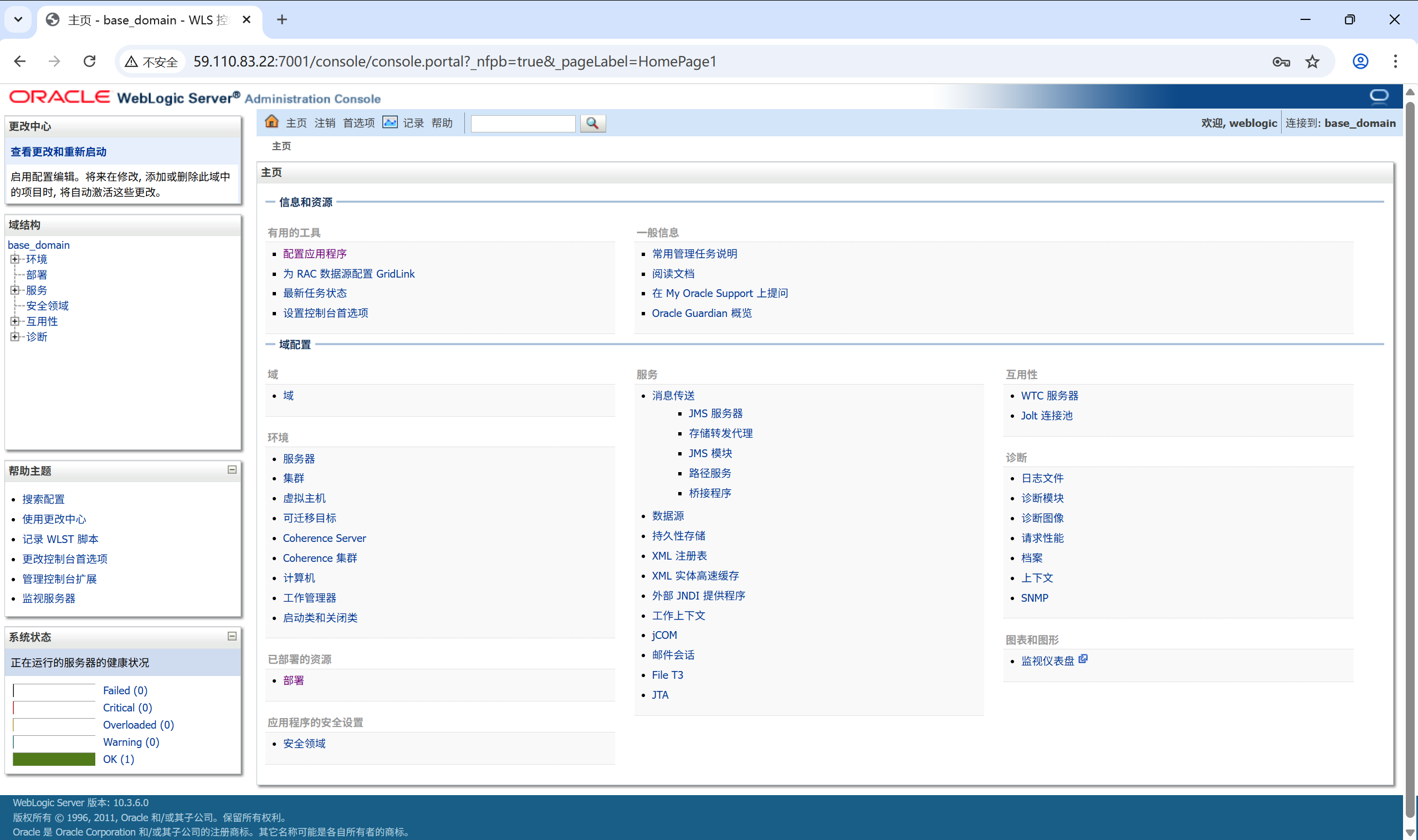Click the browser address bar URL
The height and width of the screenshot is (840, 1418).
pos(455,61)
